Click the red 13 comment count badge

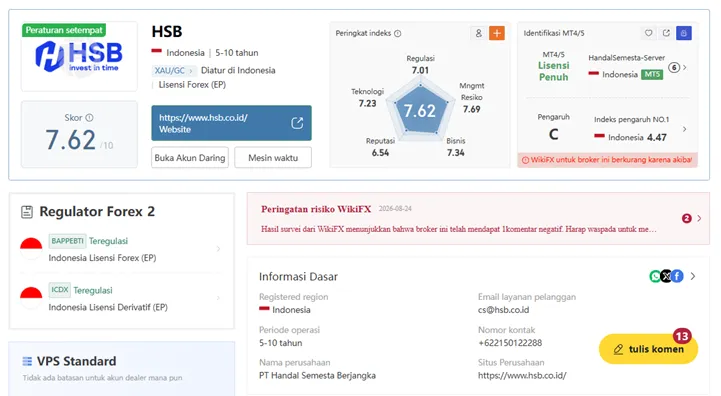pyautogui.click(x=682, y=336)
